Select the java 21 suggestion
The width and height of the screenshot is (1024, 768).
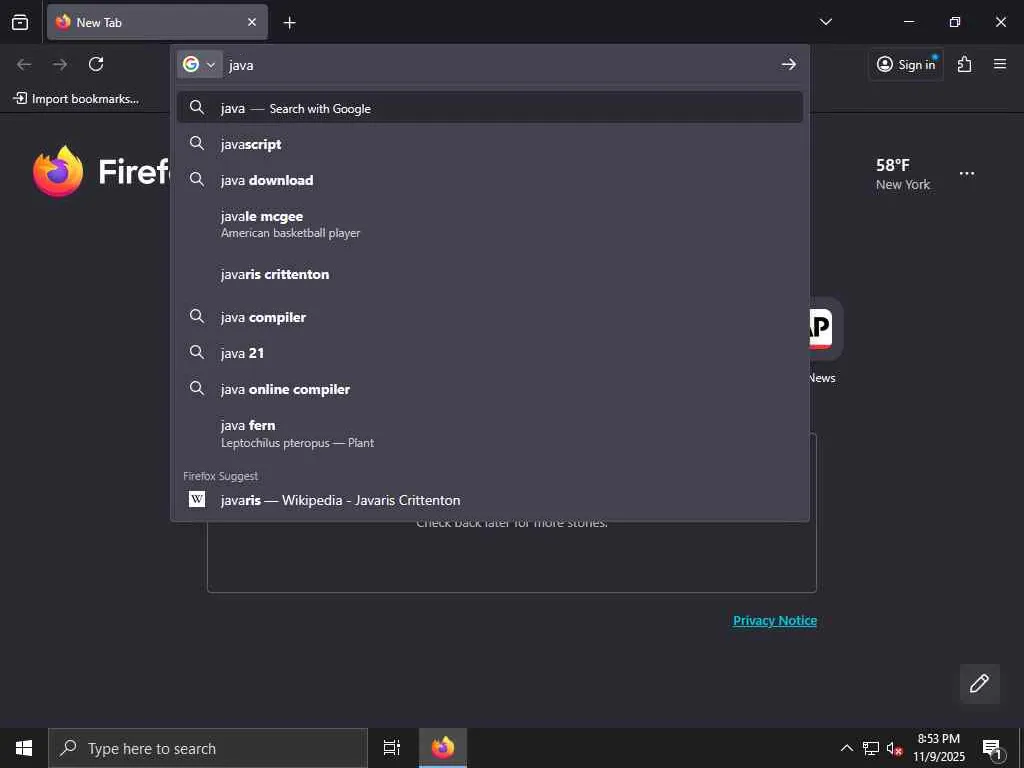pyautogui.click(x=490, y=353)
